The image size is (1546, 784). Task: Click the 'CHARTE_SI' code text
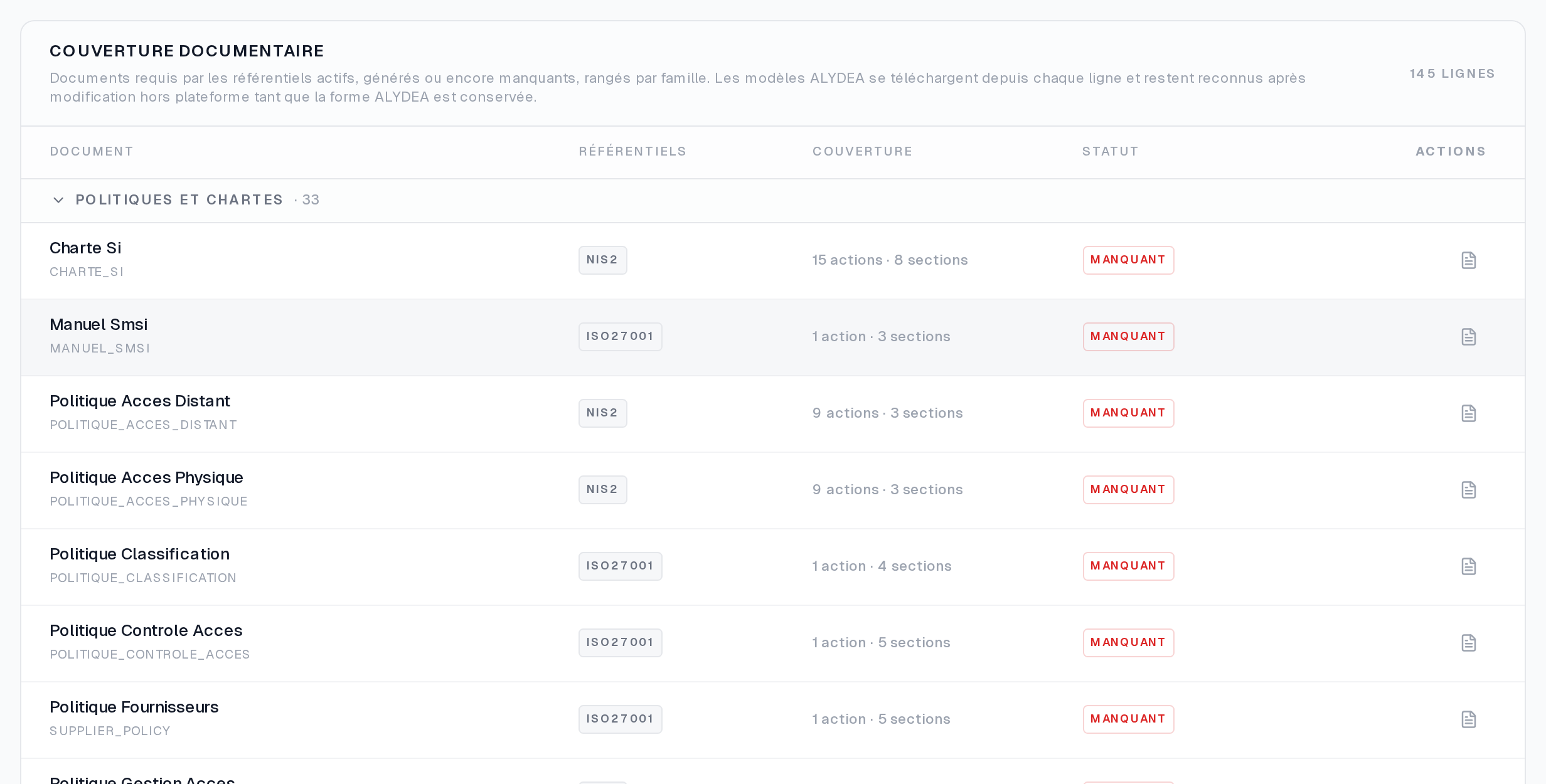pyautogui.click(x=87, y=272)
